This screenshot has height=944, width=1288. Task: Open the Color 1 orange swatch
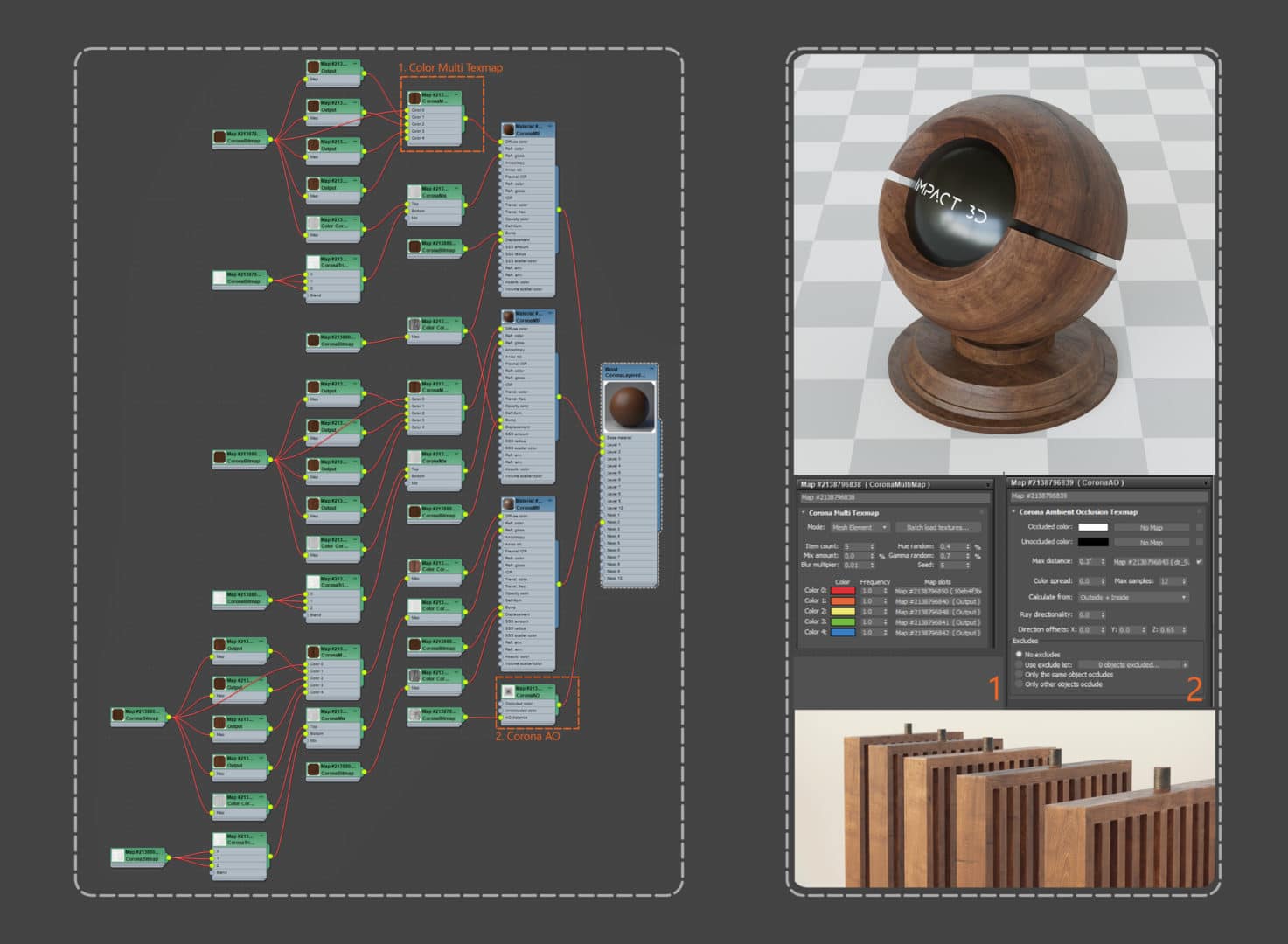(843, 601)
